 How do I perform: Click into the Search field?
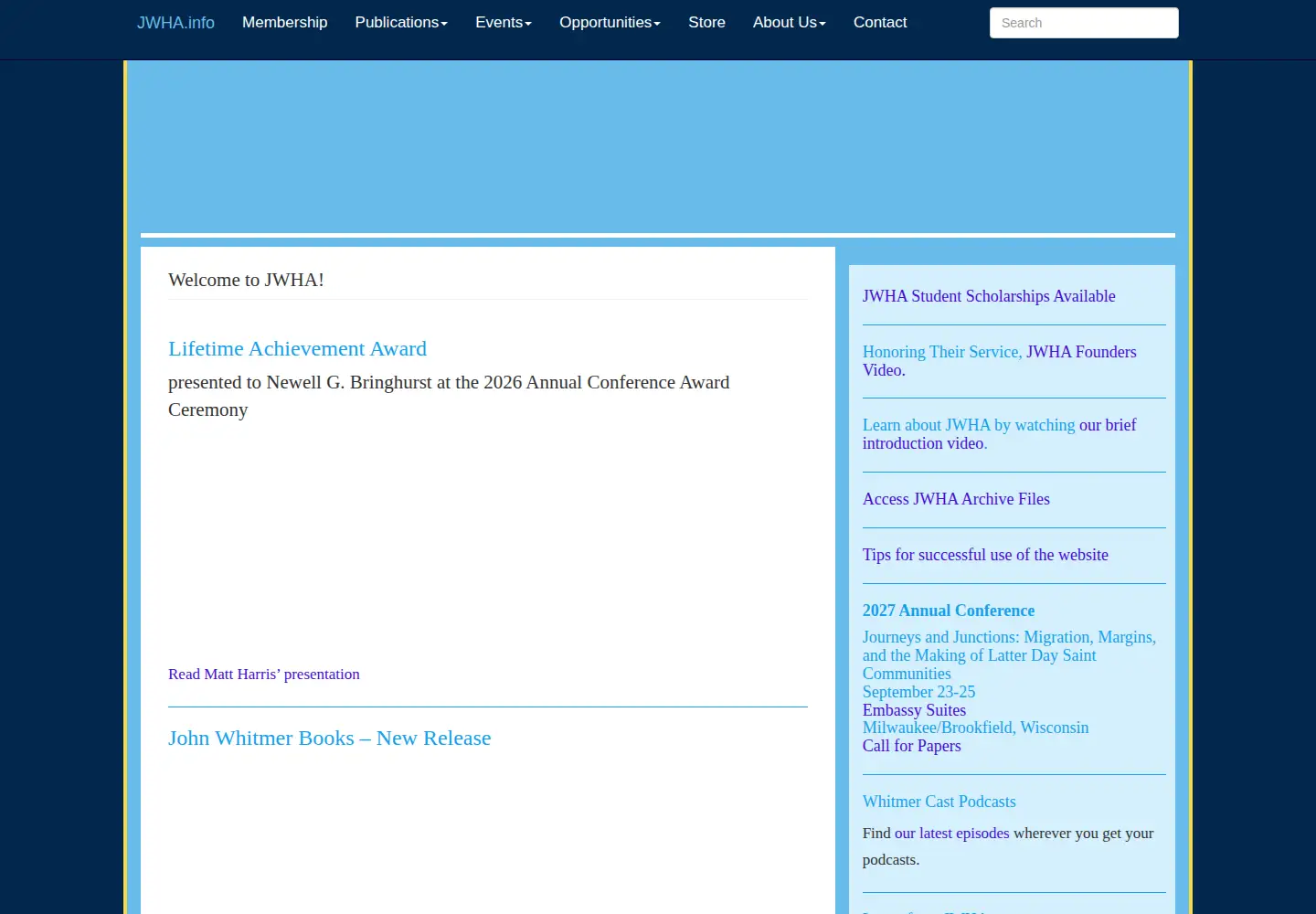(1084, 23)
